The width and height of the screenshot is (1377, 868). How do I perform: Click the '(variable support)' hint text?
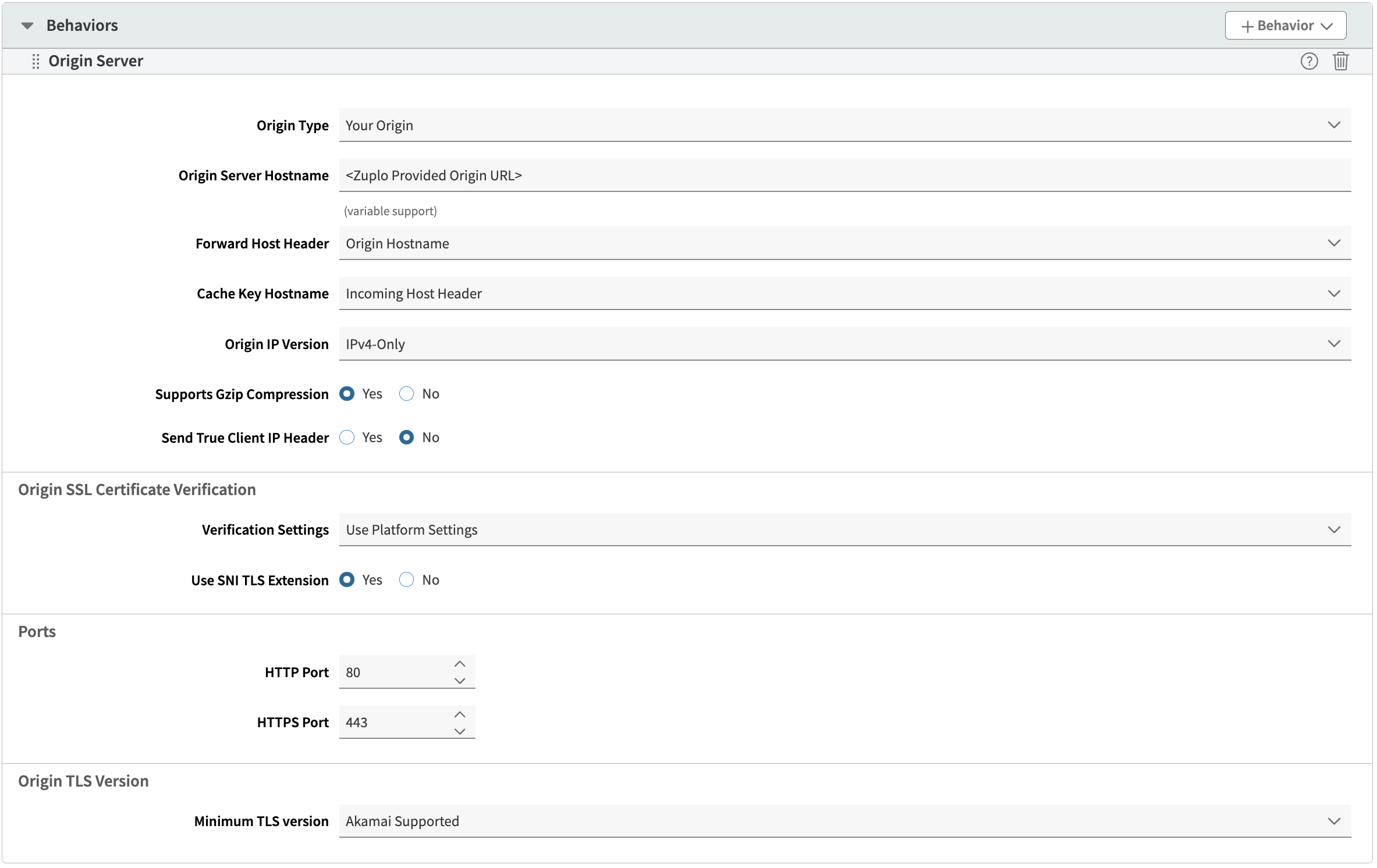coord(390,211)
